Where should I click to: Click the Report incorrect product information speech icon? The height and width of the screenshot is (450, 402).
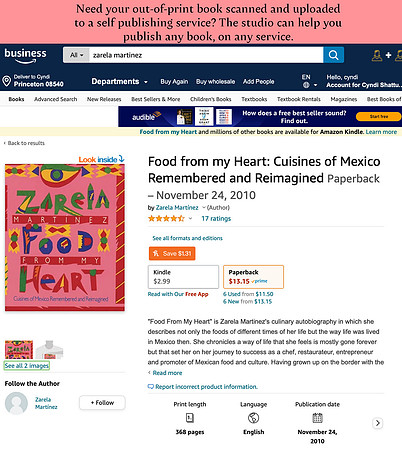tap(151, 387)
